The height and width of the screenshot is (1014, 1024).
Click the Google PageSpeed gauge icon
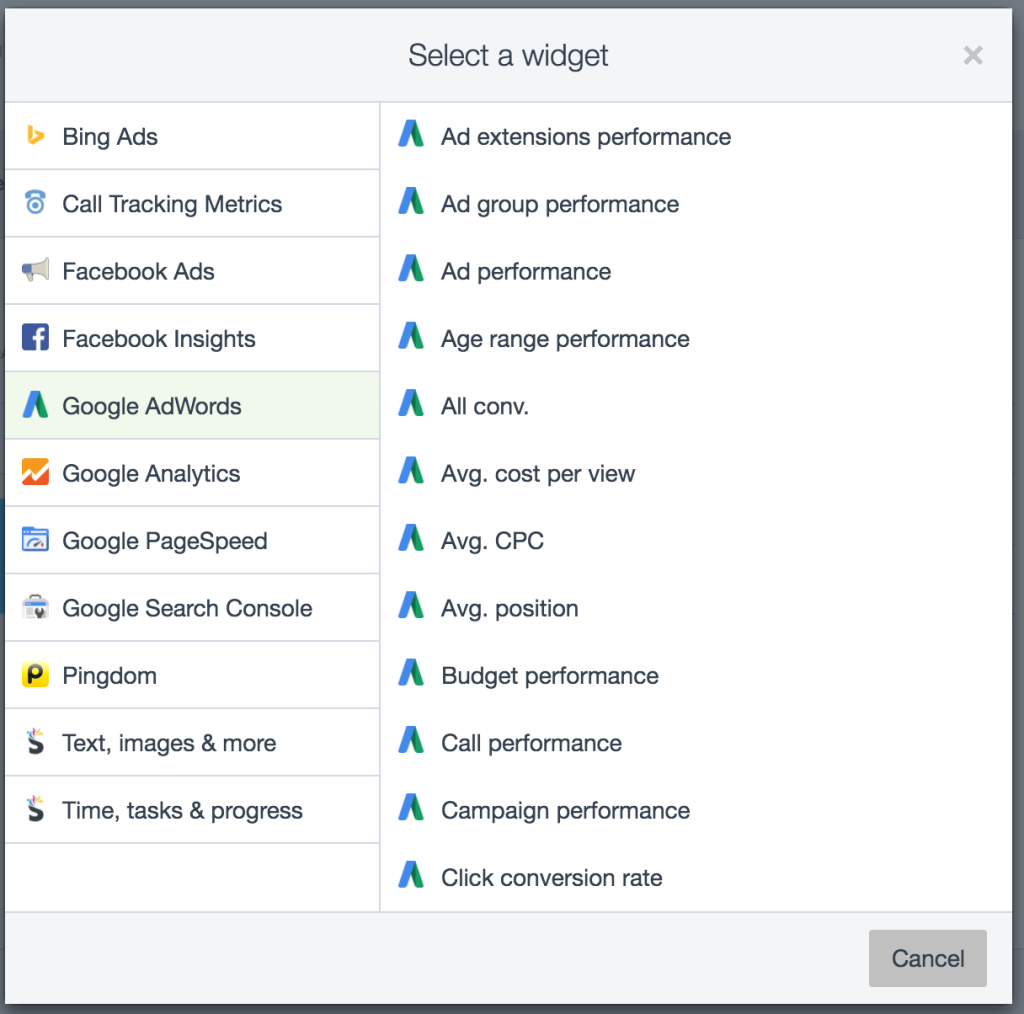(35, 541)
